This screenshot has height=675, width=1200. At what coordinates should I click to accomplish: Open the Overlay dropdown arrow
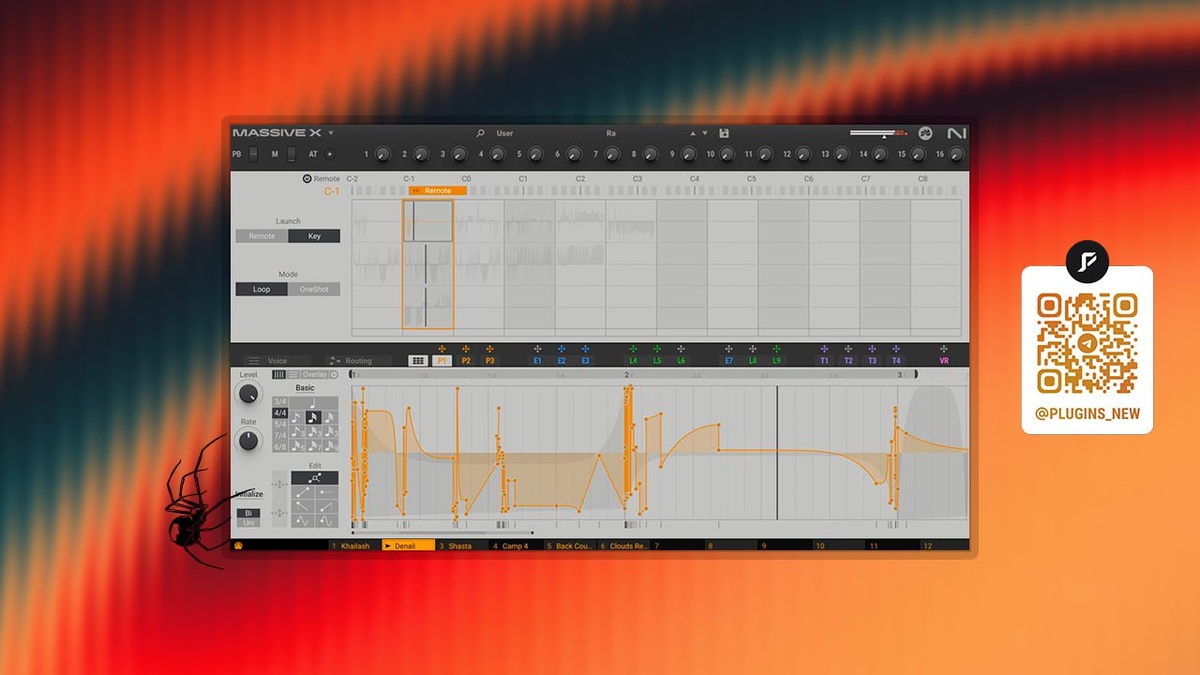(334, 374)
